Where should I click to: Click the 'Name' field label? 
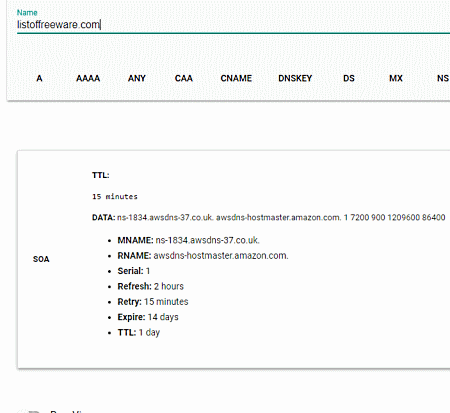click(27, 13)
